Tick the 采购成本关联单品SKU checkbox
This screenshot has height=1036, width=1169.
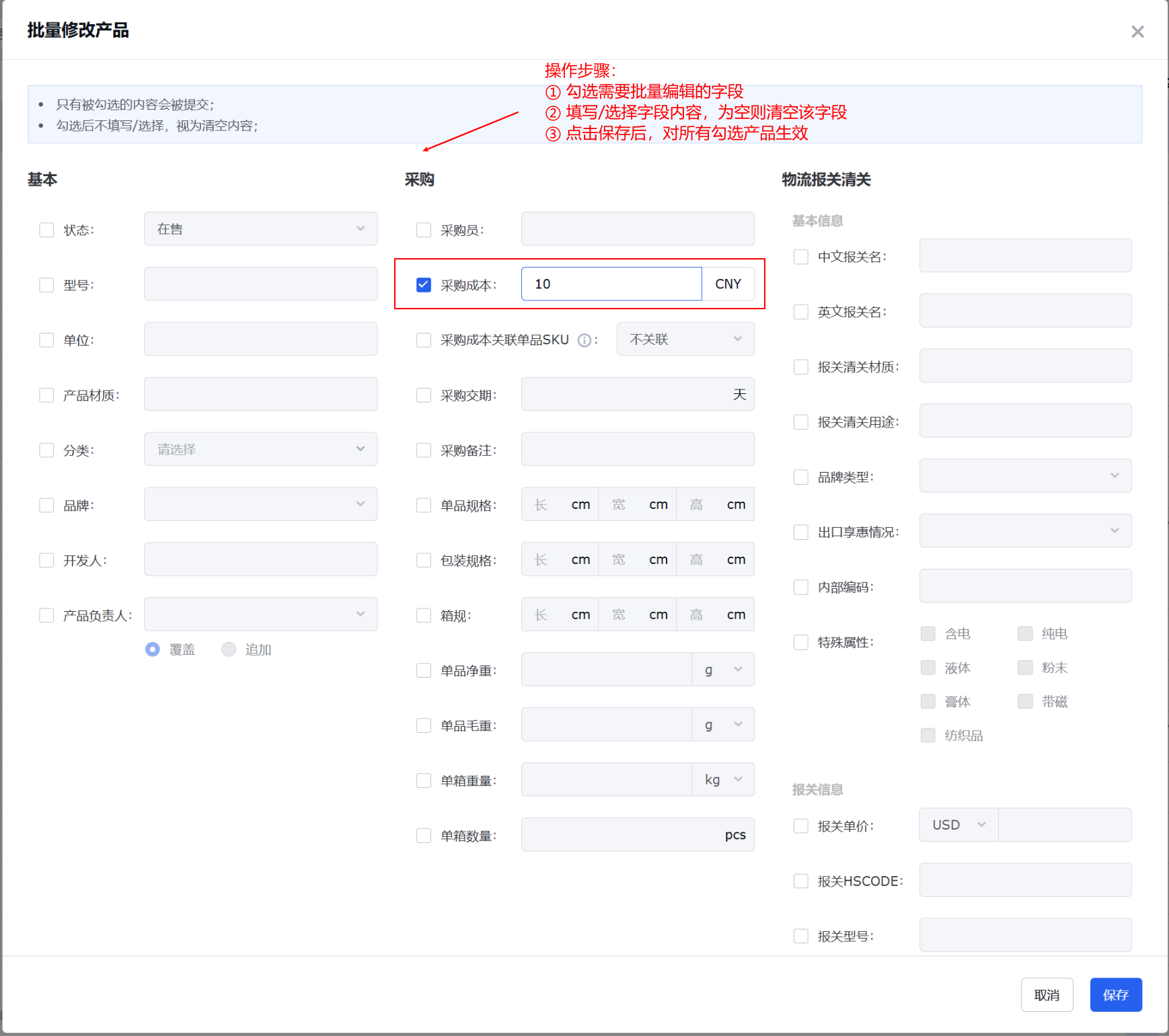pyautogui.click(x=424, y=340)
